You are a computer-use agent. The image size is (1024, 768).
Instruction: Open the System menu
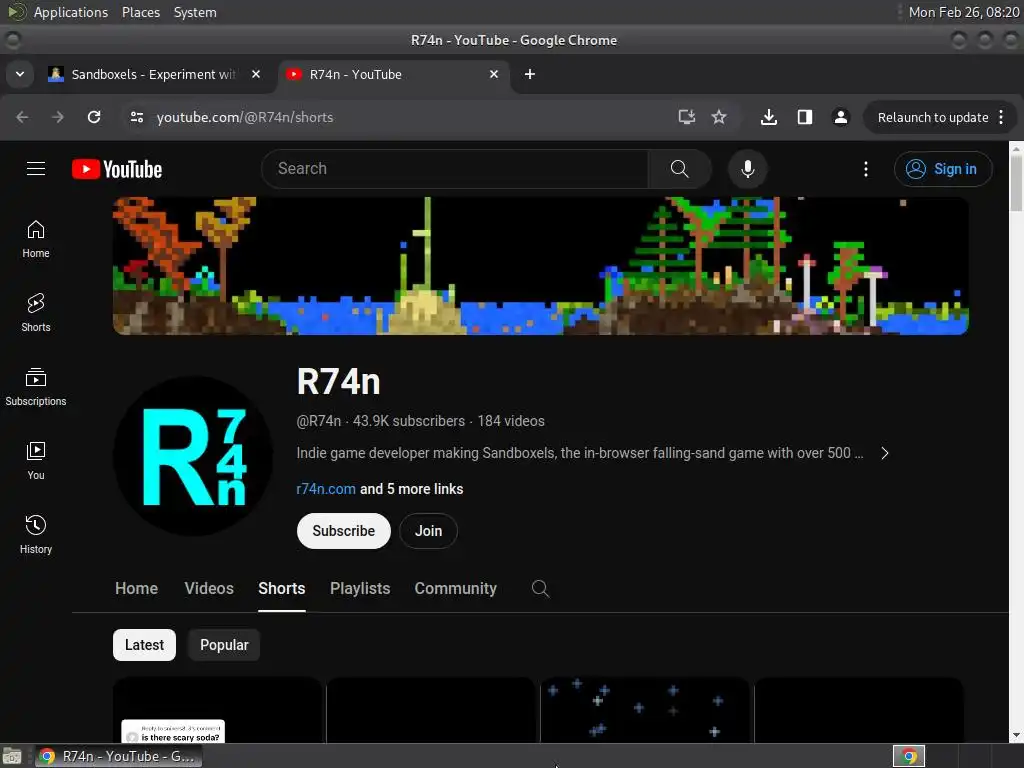[x=195, y=12]
